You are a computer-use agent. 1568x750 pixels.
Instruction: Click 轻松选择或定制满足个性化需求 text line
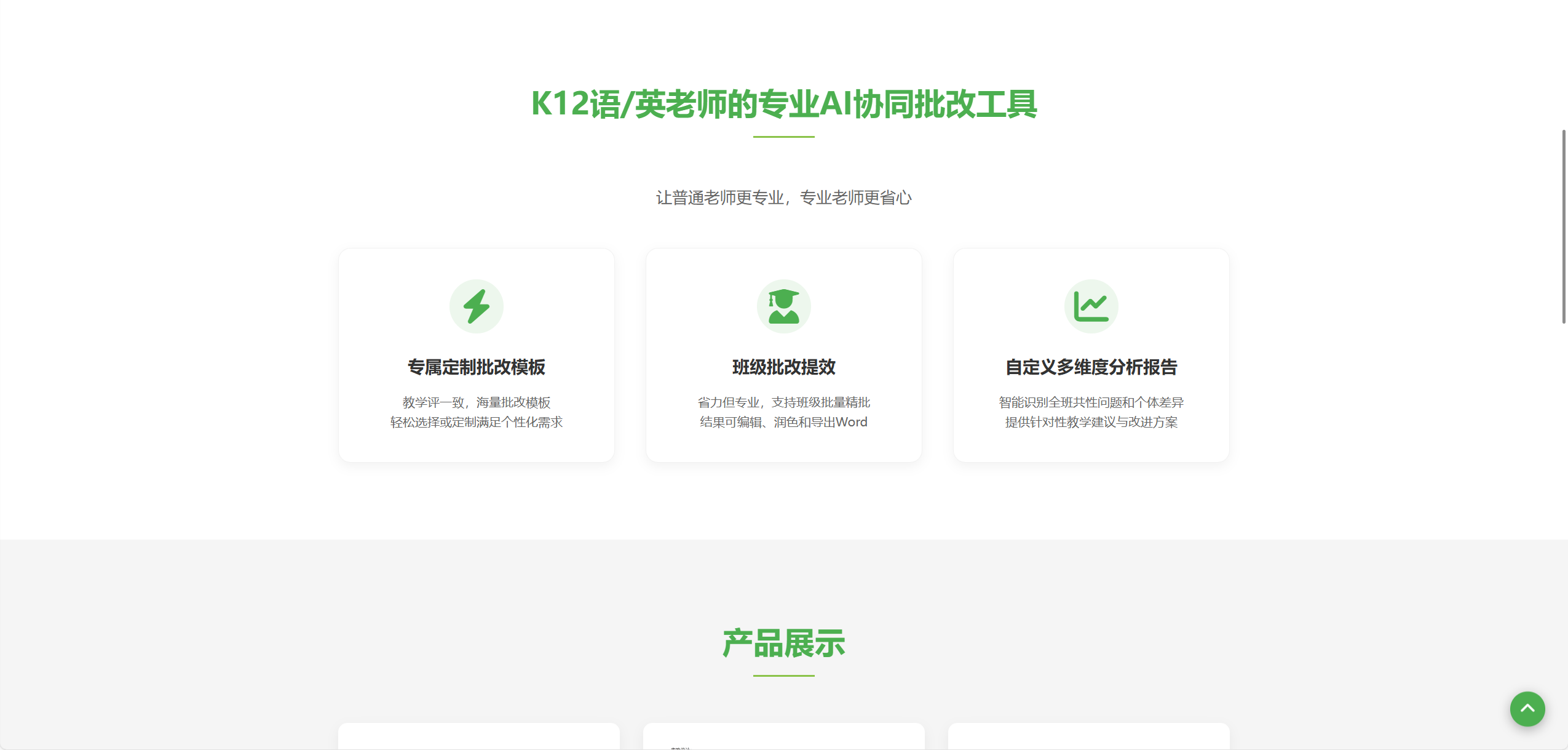(x=477, y=422)
